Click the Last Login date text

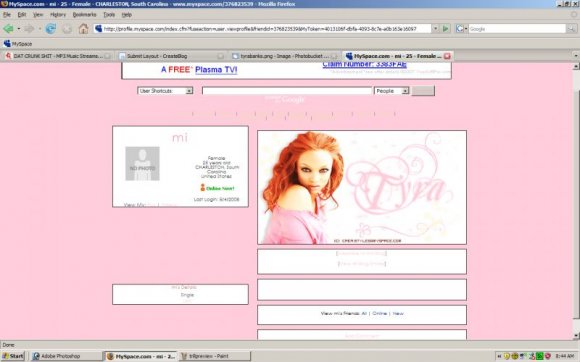click(x=216, y=199)
